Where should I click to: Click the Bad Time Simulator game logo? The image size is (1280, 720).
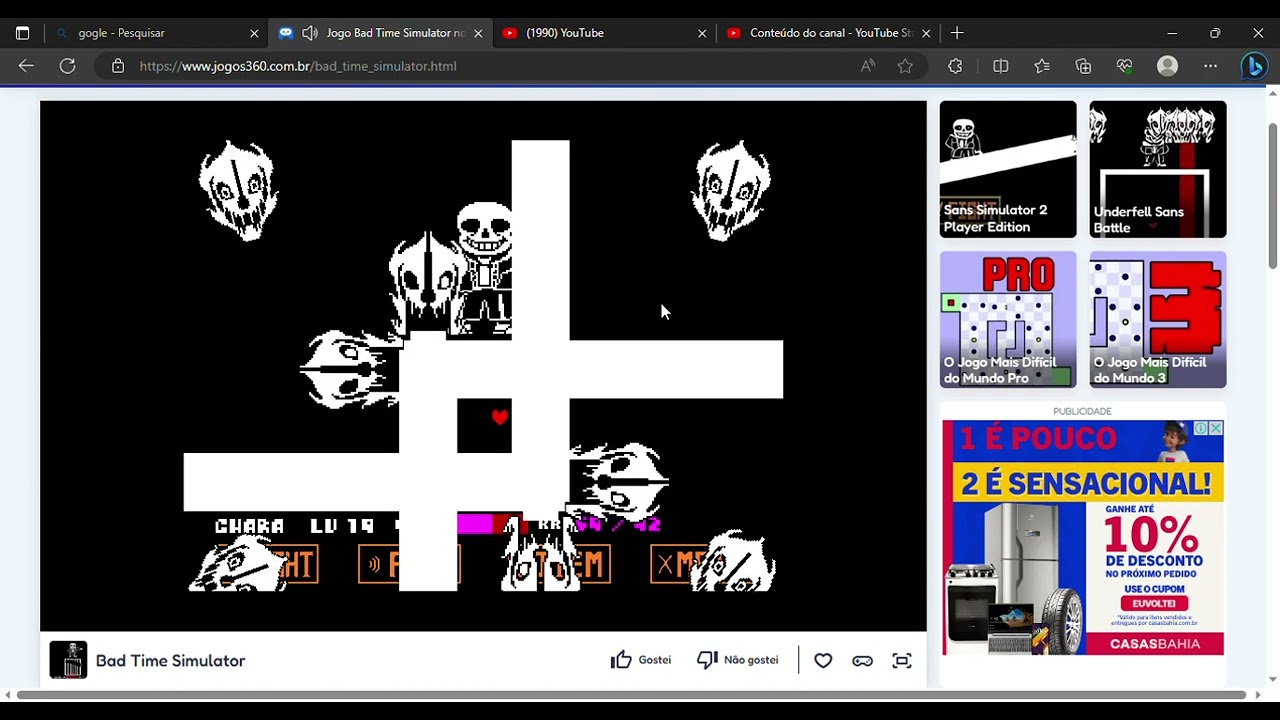pyautogui.click(x=68, y=660)
